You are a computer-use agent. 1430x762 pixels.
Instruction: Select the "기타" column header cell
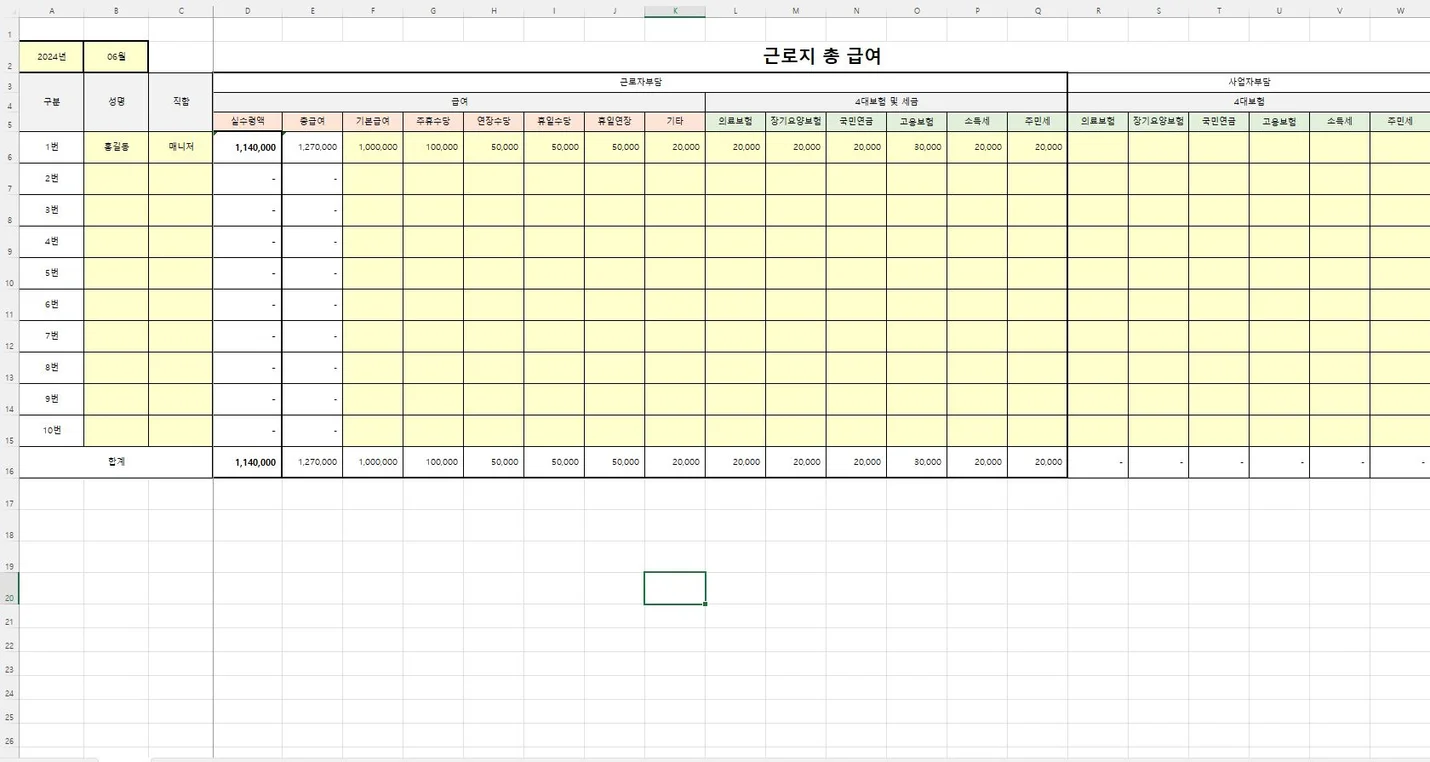675,121
